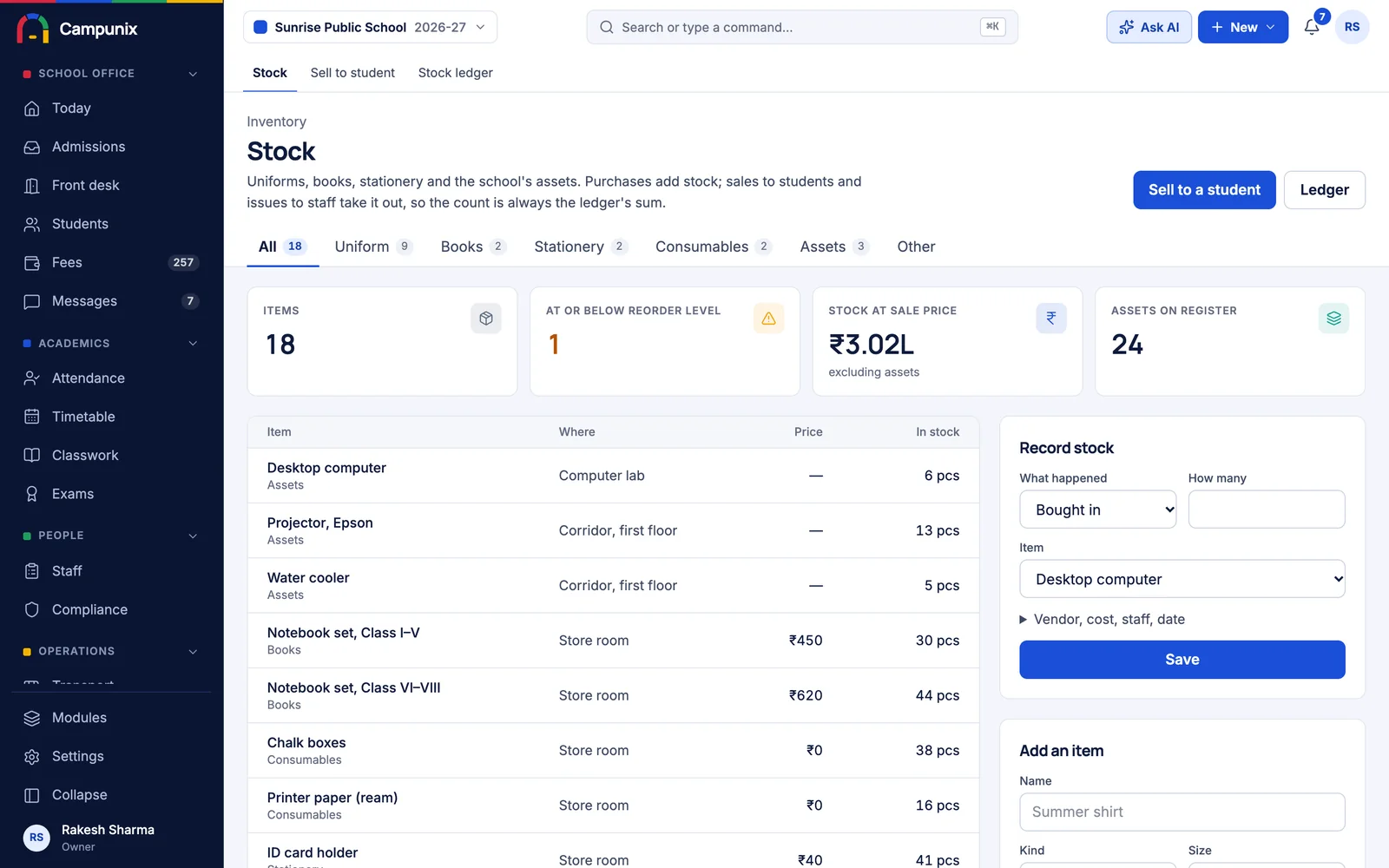Viewport: 1389px width, 868px height.
Task: Switch to Stock ledger tab
Action: (x=455, y=73)
